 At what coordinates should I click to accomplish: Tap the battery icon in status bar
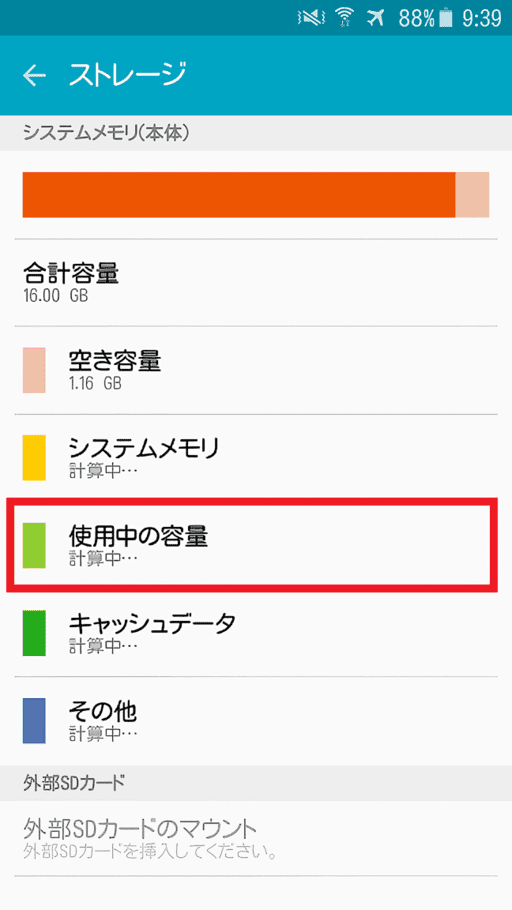(x=445, y=19)
